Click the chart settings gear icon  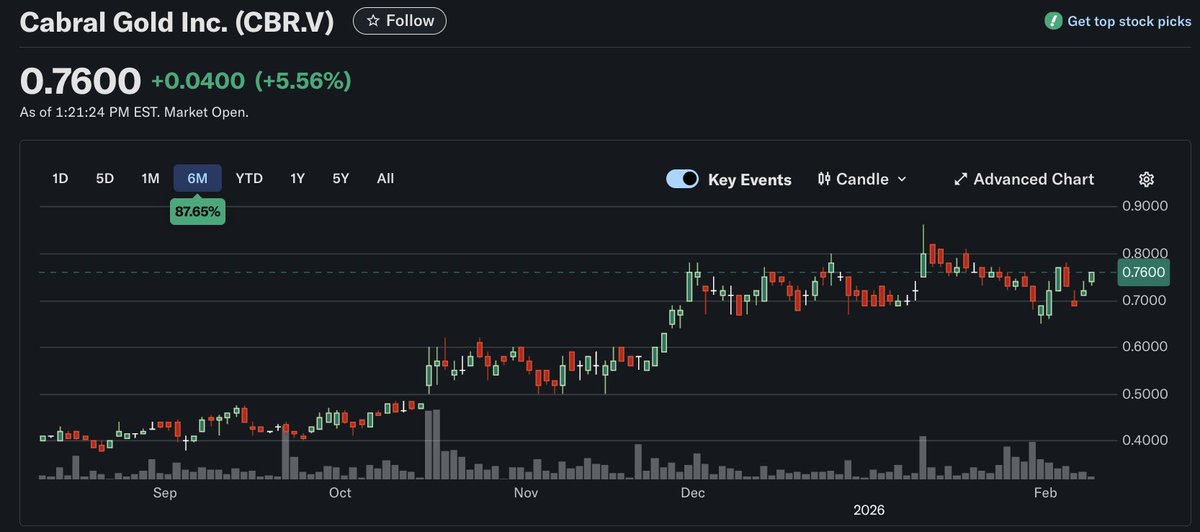coord(1147,179)
